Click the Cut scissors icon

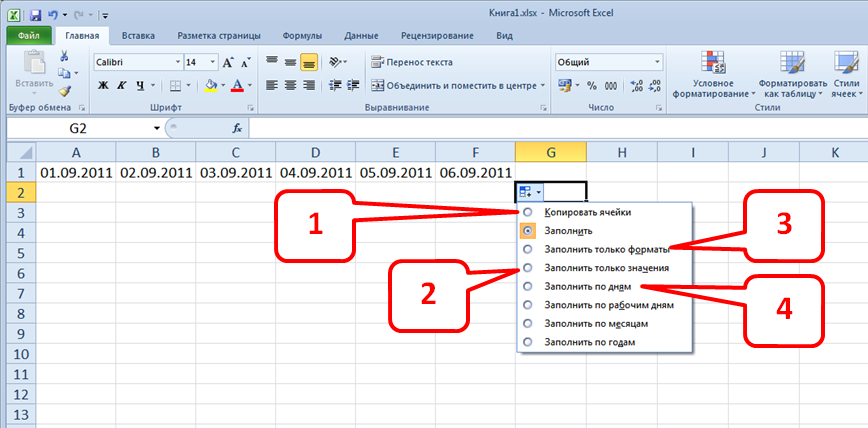[65, 56]
